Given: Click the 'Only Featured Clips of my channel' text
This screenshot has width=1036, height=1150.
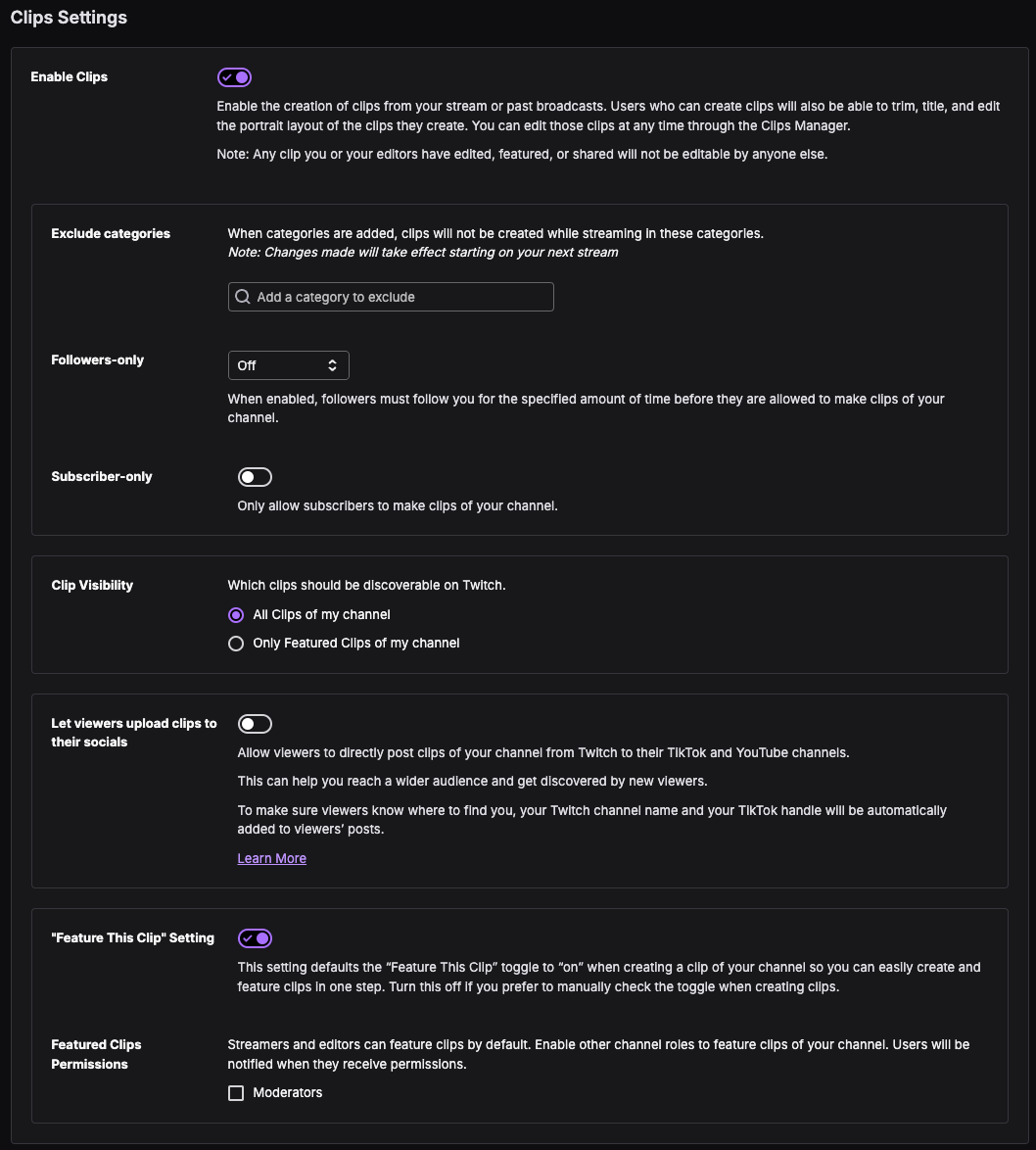Looking at the screenshot, I should (356, 644).
